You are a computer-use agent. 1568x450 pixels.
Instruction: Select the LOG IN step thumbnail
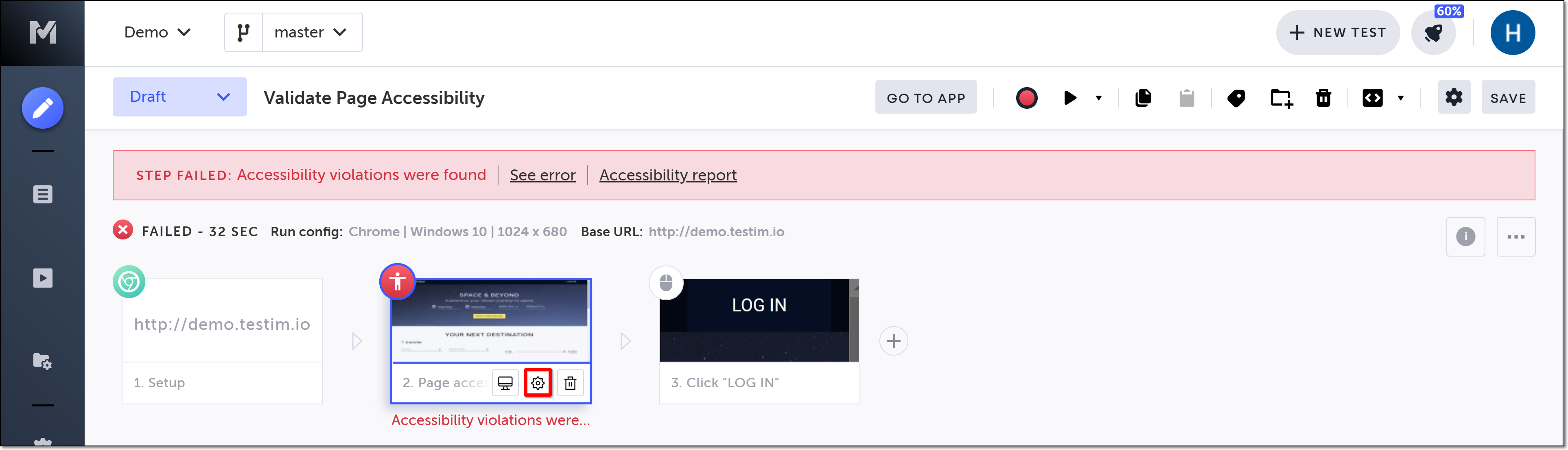click(759, 320)
